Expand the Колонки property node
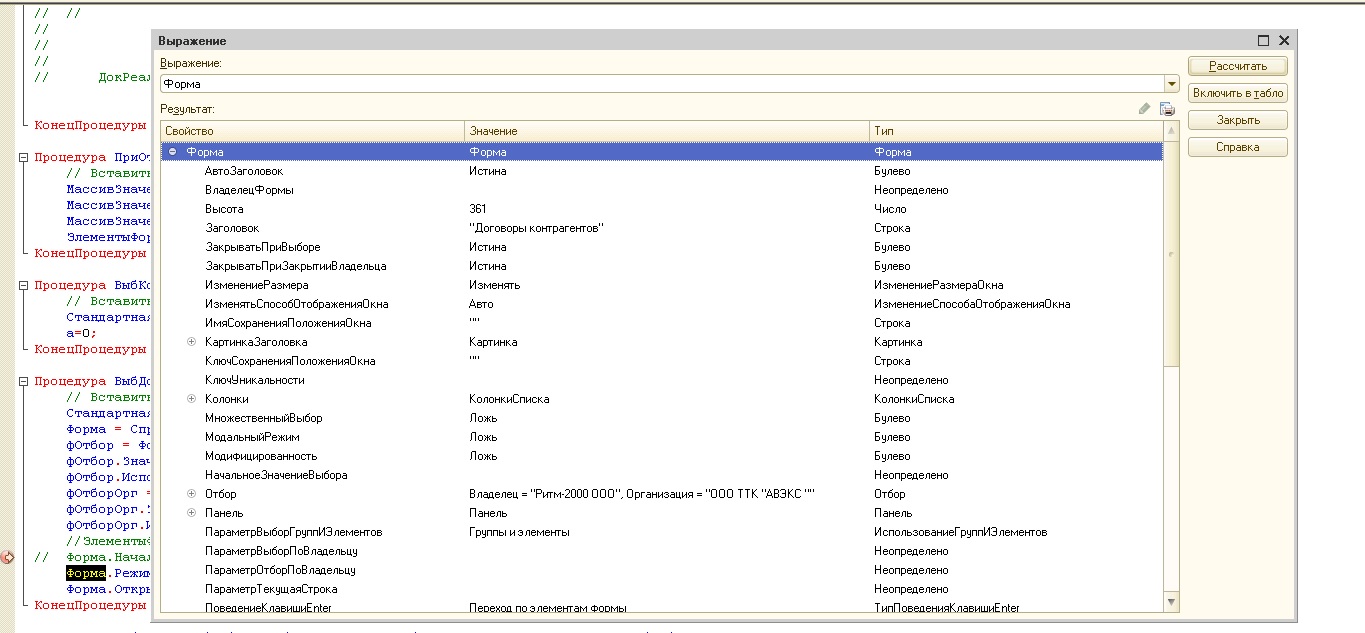1365x633 pixels. 191,399
